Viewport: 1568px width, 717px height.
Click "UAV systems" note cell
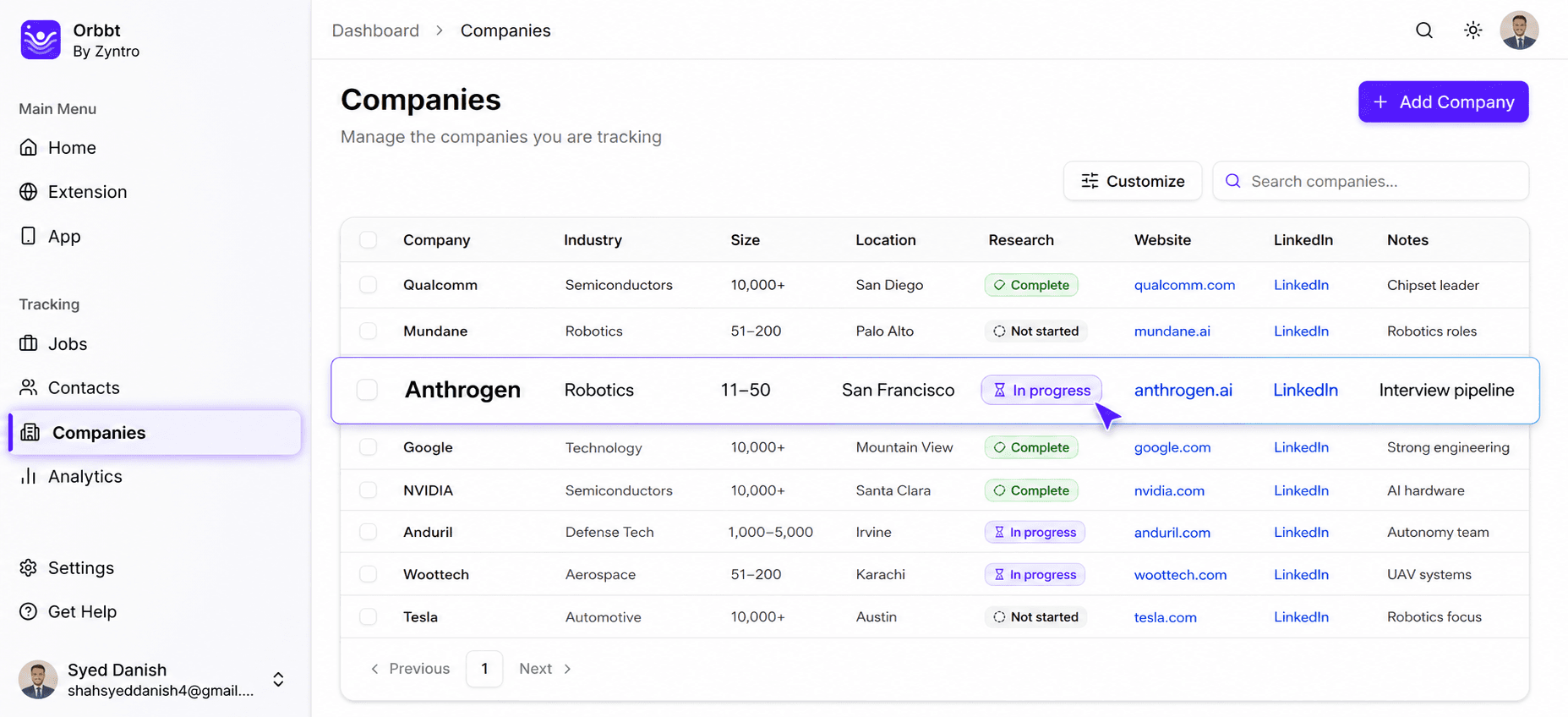point(1429,574)
